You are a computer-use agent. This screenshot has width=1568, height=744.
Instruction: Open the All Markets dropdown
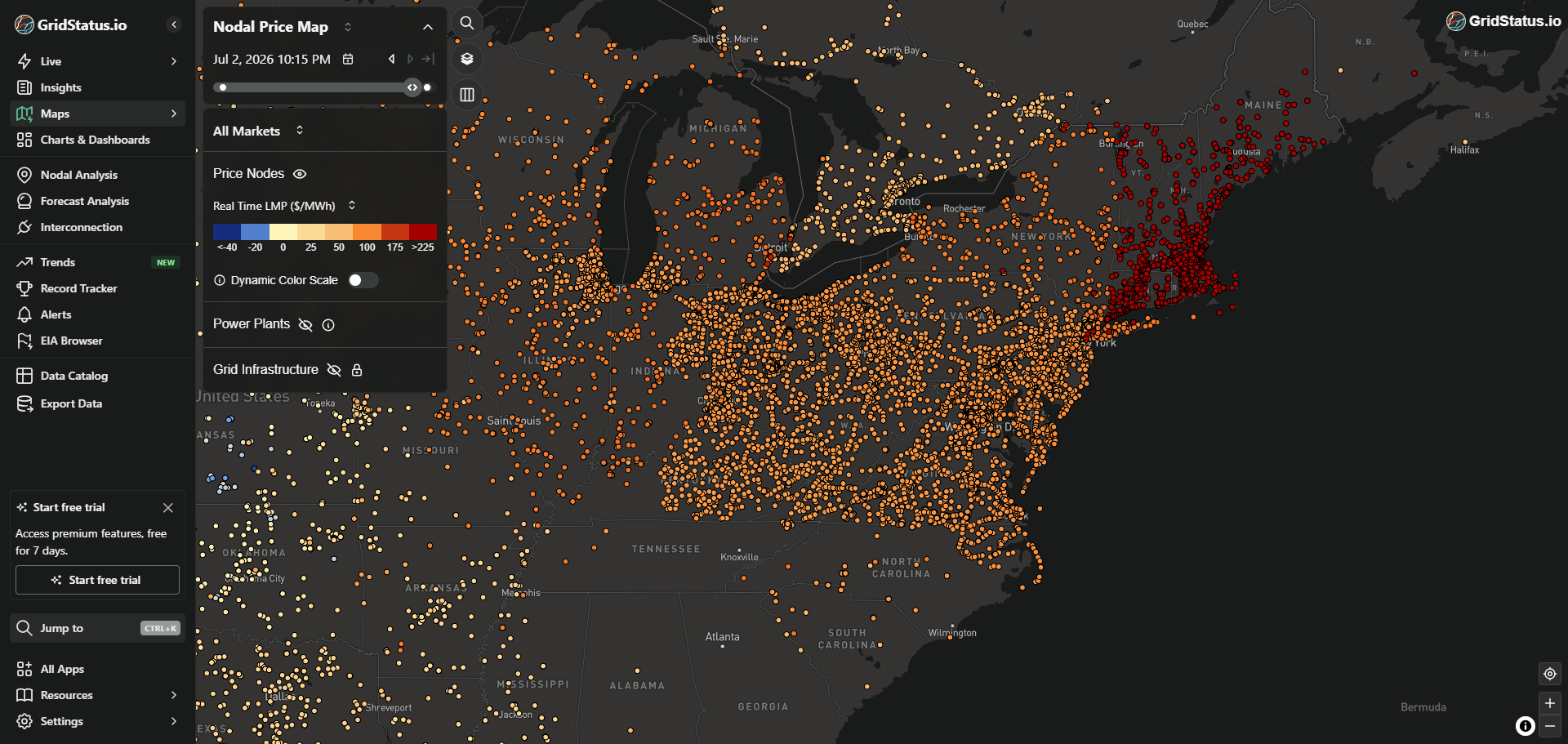coord(258,131)
